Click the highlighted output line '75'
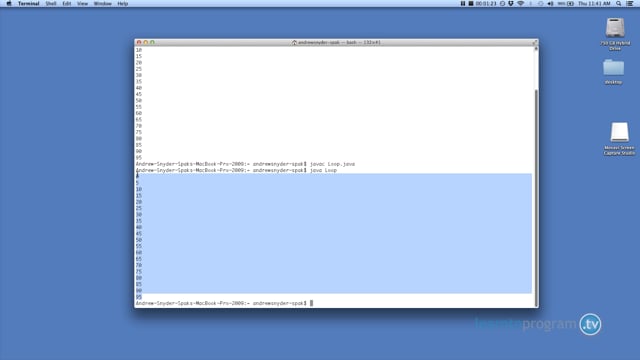640x360 pixels. 139,271
